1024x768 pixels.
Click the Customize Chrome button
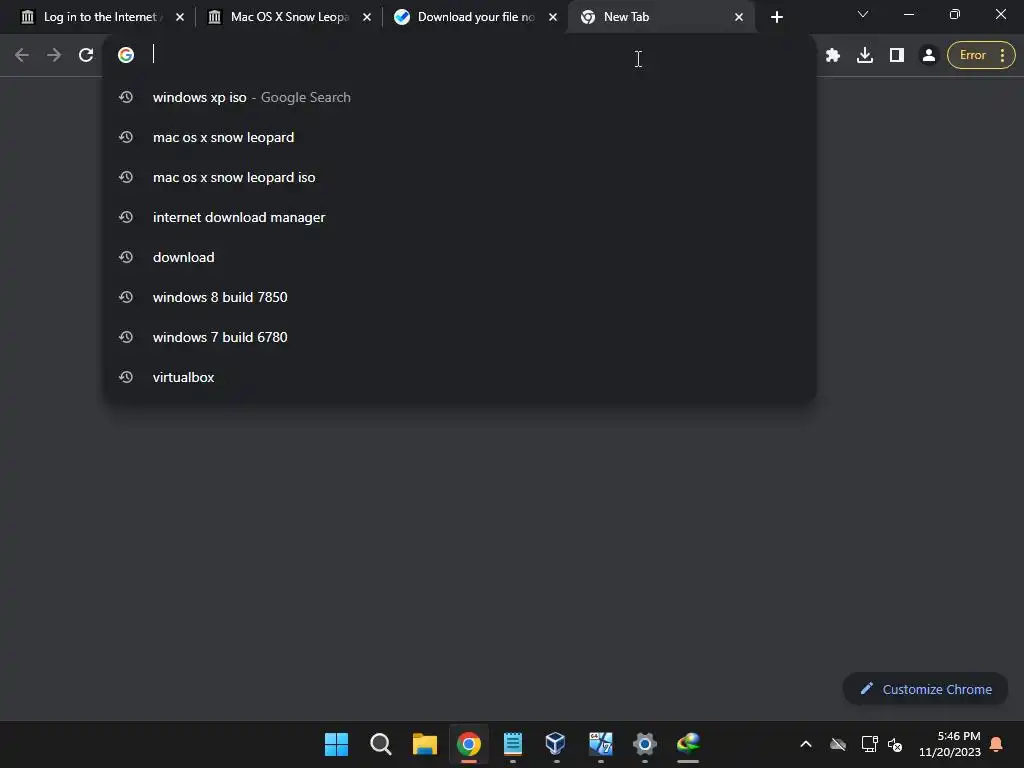click(x=925, y=689)
